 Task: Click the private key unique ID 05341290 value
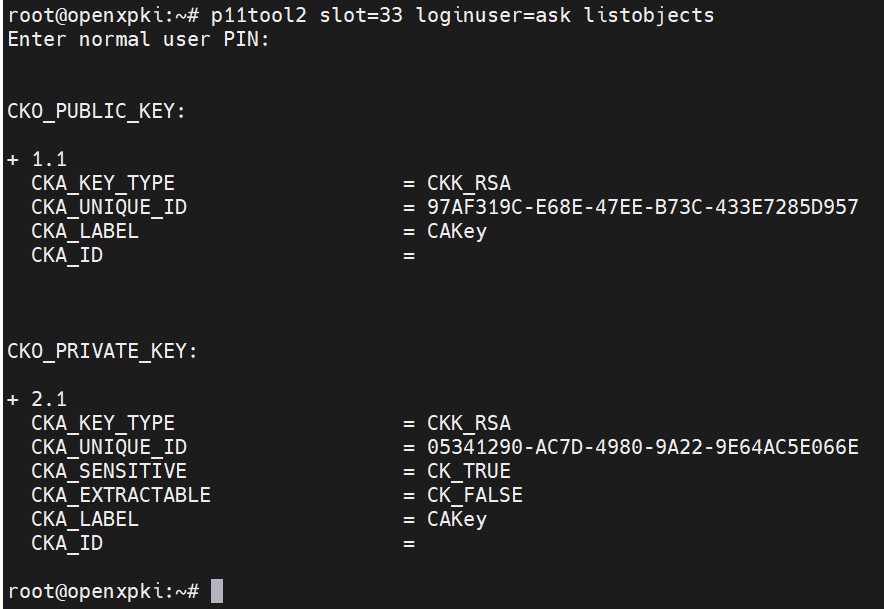coord(643,447)
